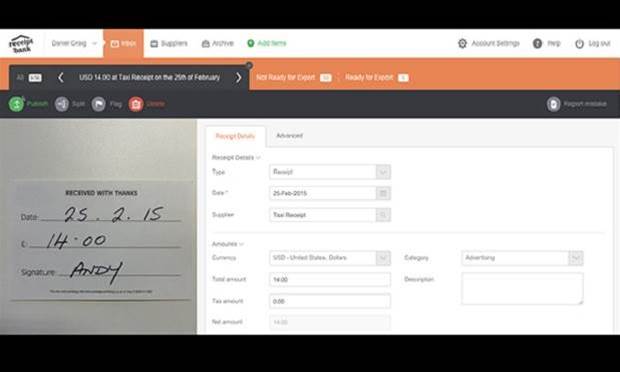Click the Log out power icon
This screenshot has height=372, width=620.
tap(579, 43)
